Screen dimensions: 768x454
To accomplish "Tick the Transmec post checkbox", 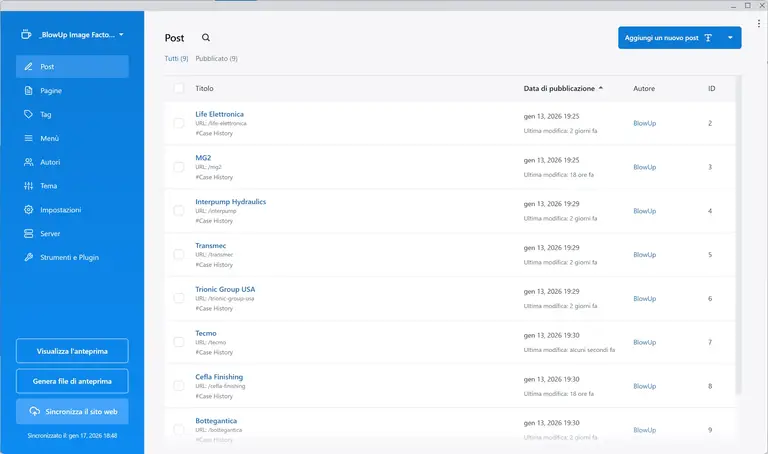I will [x=179, y=254].
